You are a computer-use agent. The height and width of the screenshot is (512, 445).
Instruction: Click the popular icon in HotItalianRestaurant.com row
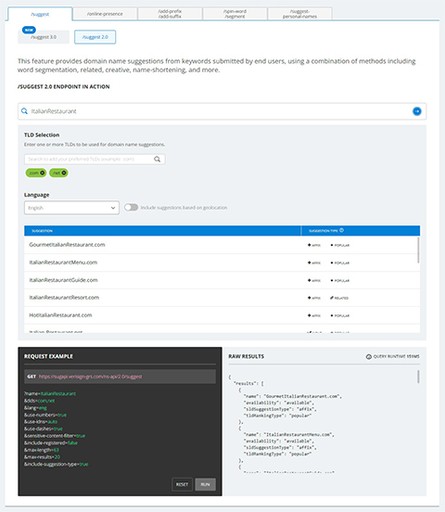tap(332, 315)
